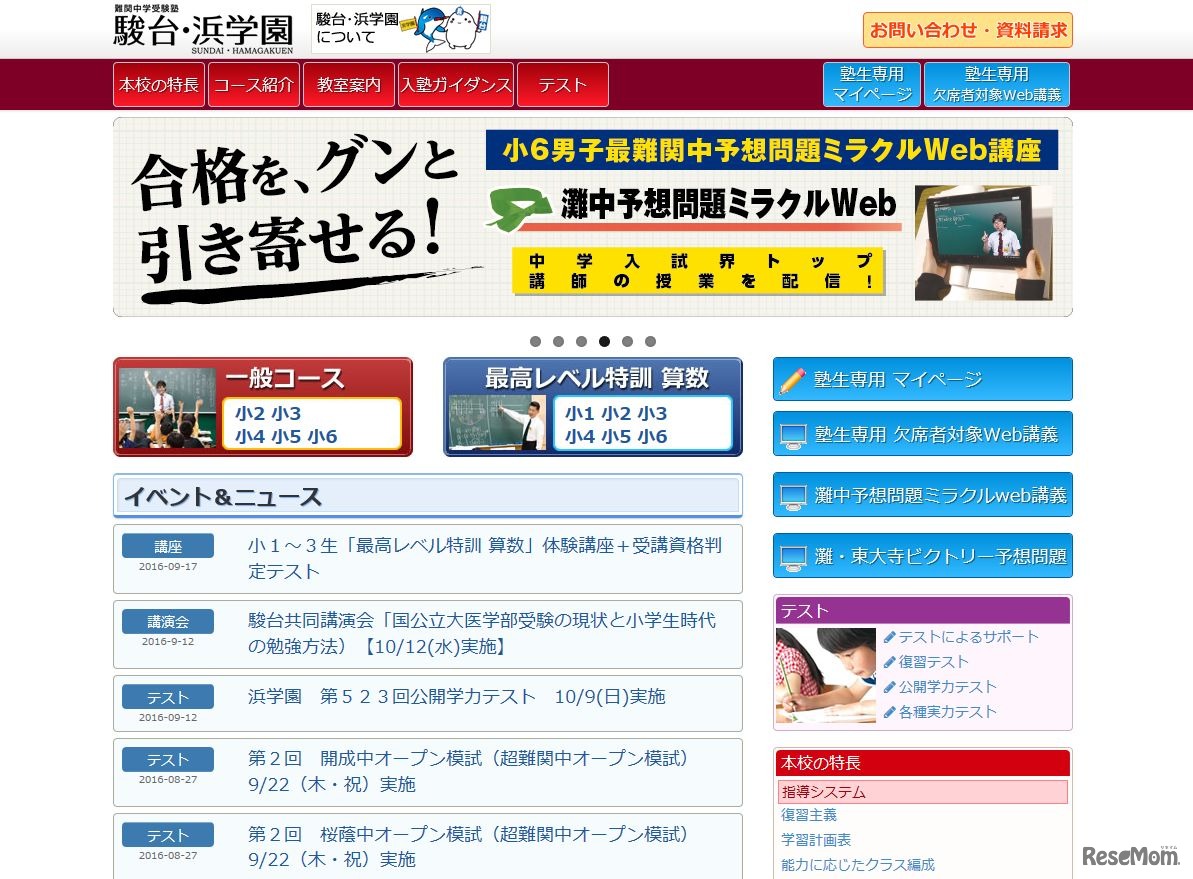This screenshot has height=879, width=1193.
Task: Click お問い合わせ・資料請求 button
Action: (968, 30)
